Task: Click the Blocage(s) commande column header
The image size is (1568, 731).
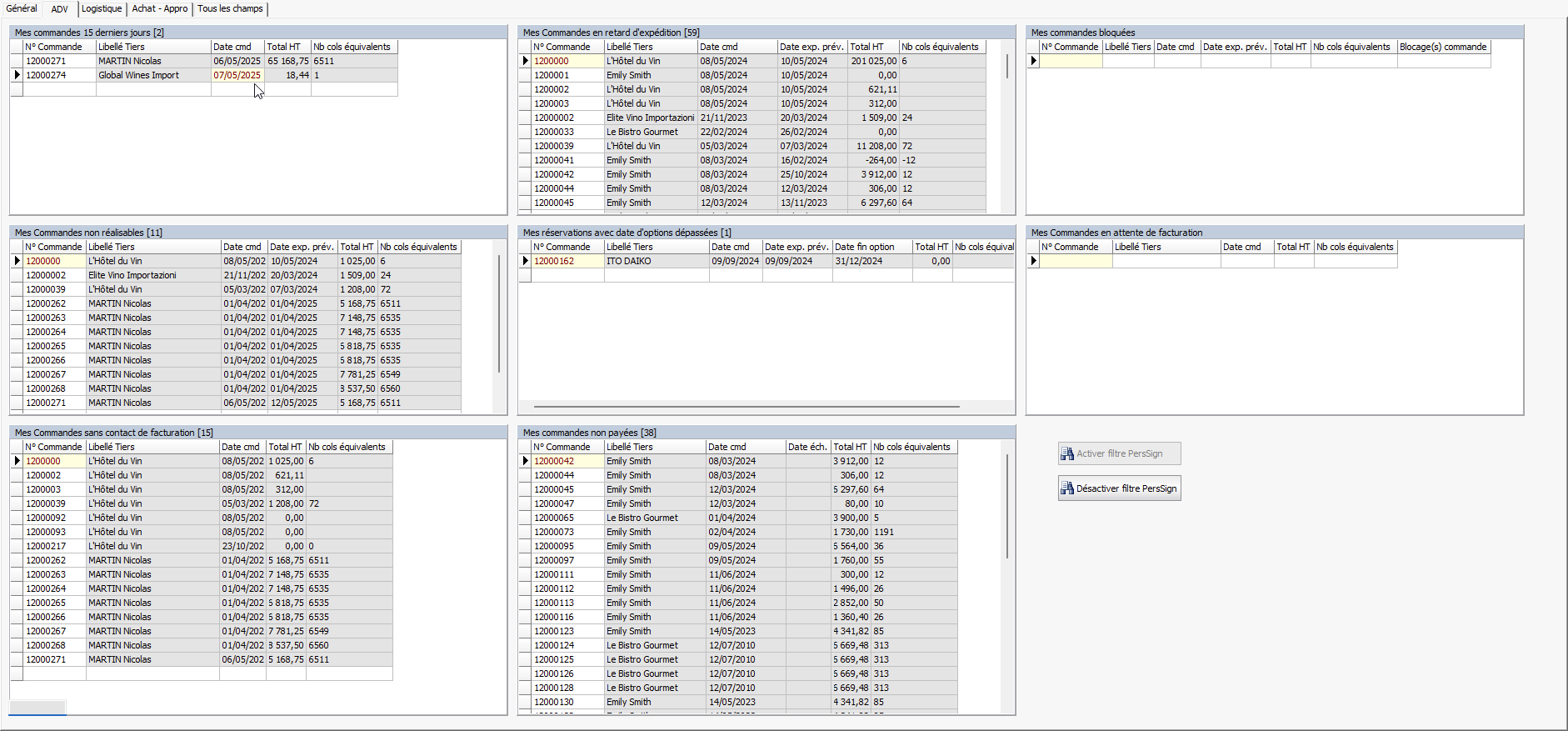Action: pyautogui.click(x=1443, y=47)
